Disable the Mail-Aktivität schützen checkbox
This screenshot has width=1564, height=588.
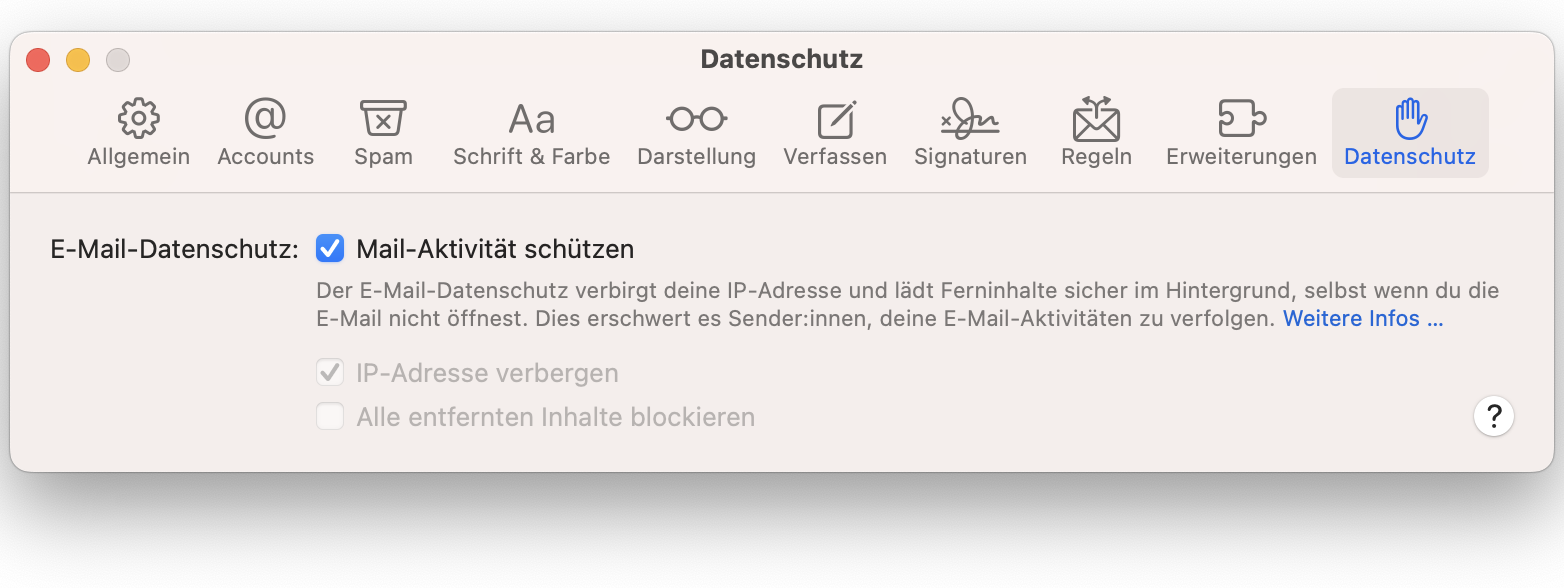coord(330,248)
